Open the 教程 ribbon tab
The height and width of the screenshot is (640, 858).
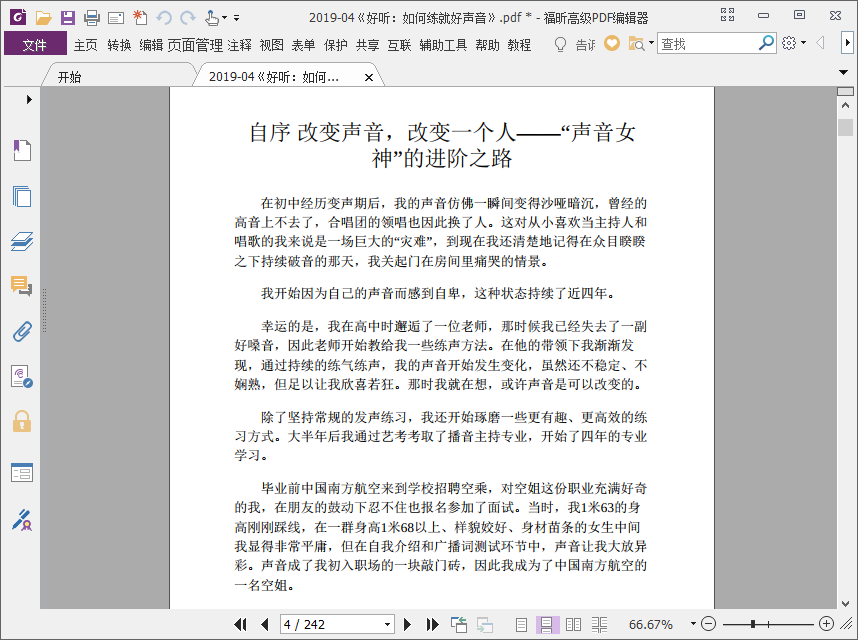(x=519, y=45)
